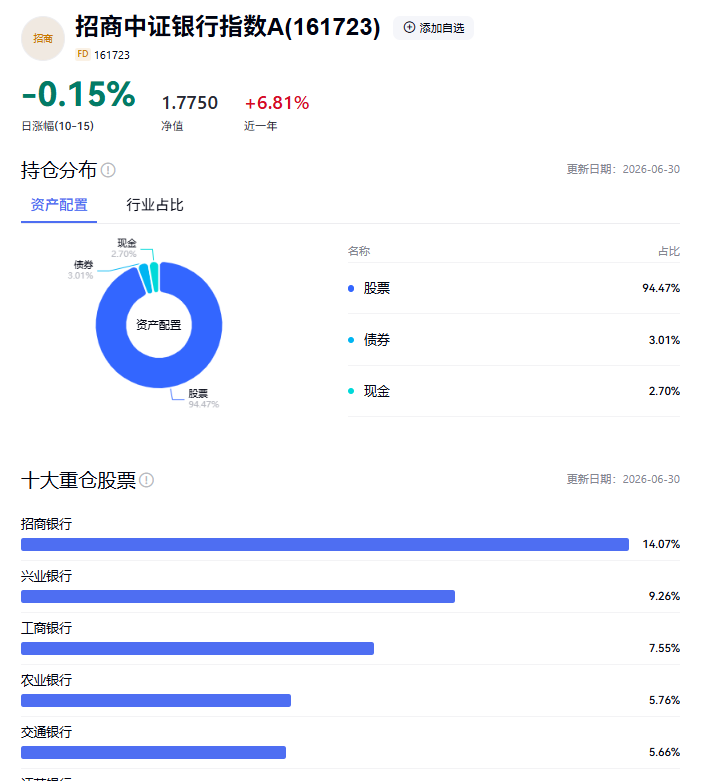
Task: Click the 债券 3.01% chart label
Action: [x=81, y=269]
